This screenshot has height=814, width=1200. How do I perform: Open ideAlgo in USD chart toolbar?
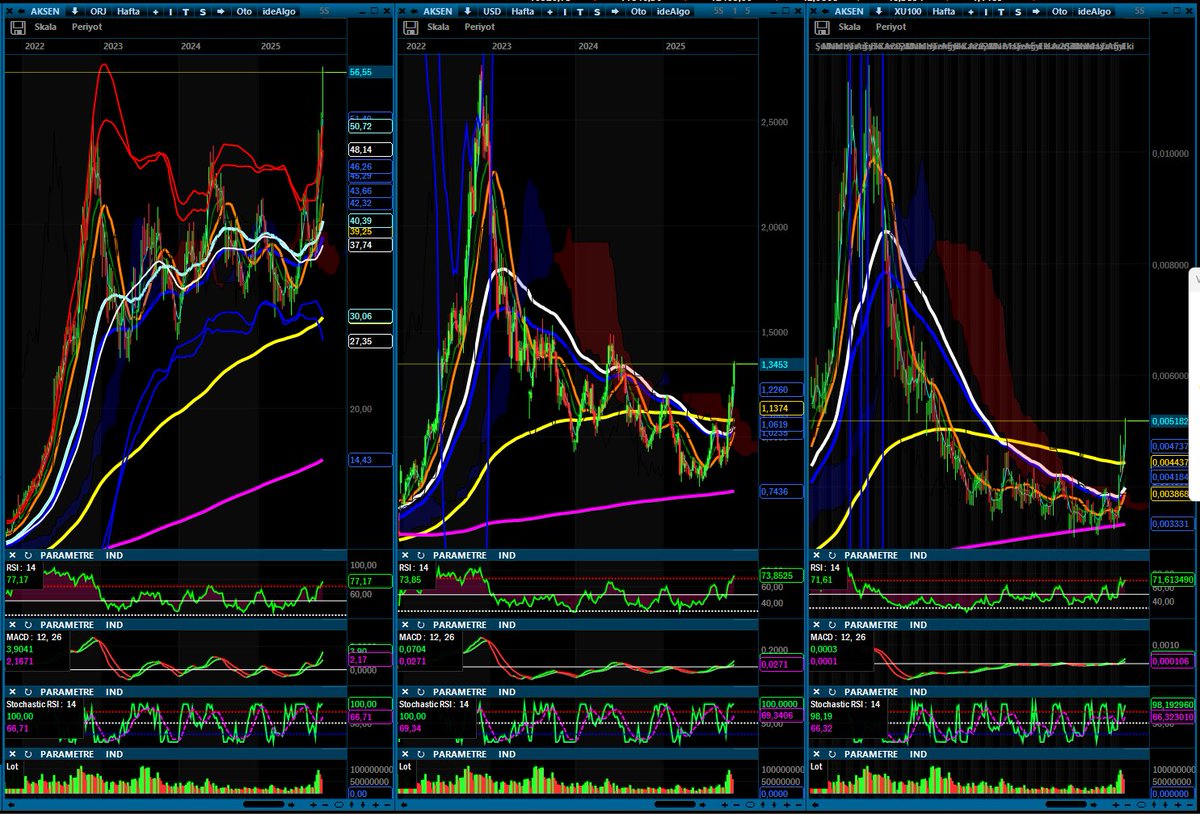point(672,11)
